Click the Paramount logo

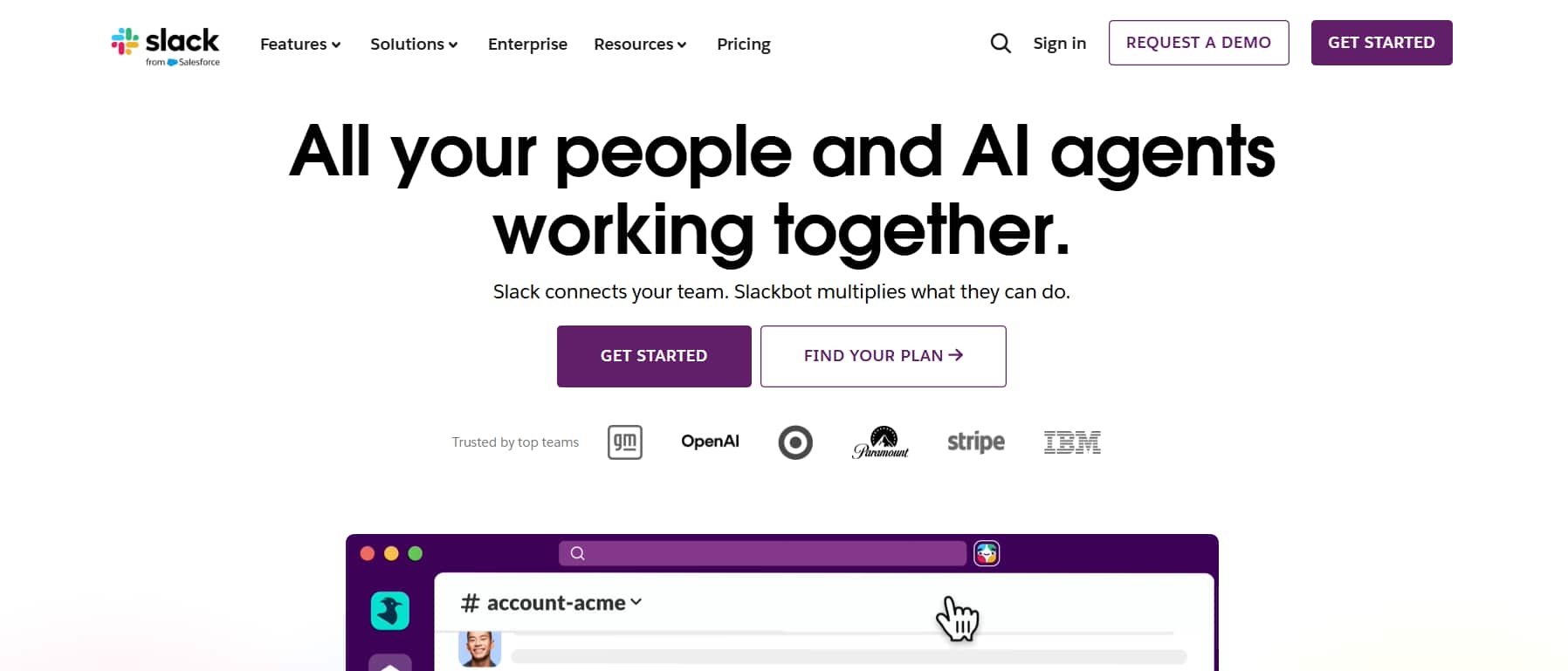point(880,442)
